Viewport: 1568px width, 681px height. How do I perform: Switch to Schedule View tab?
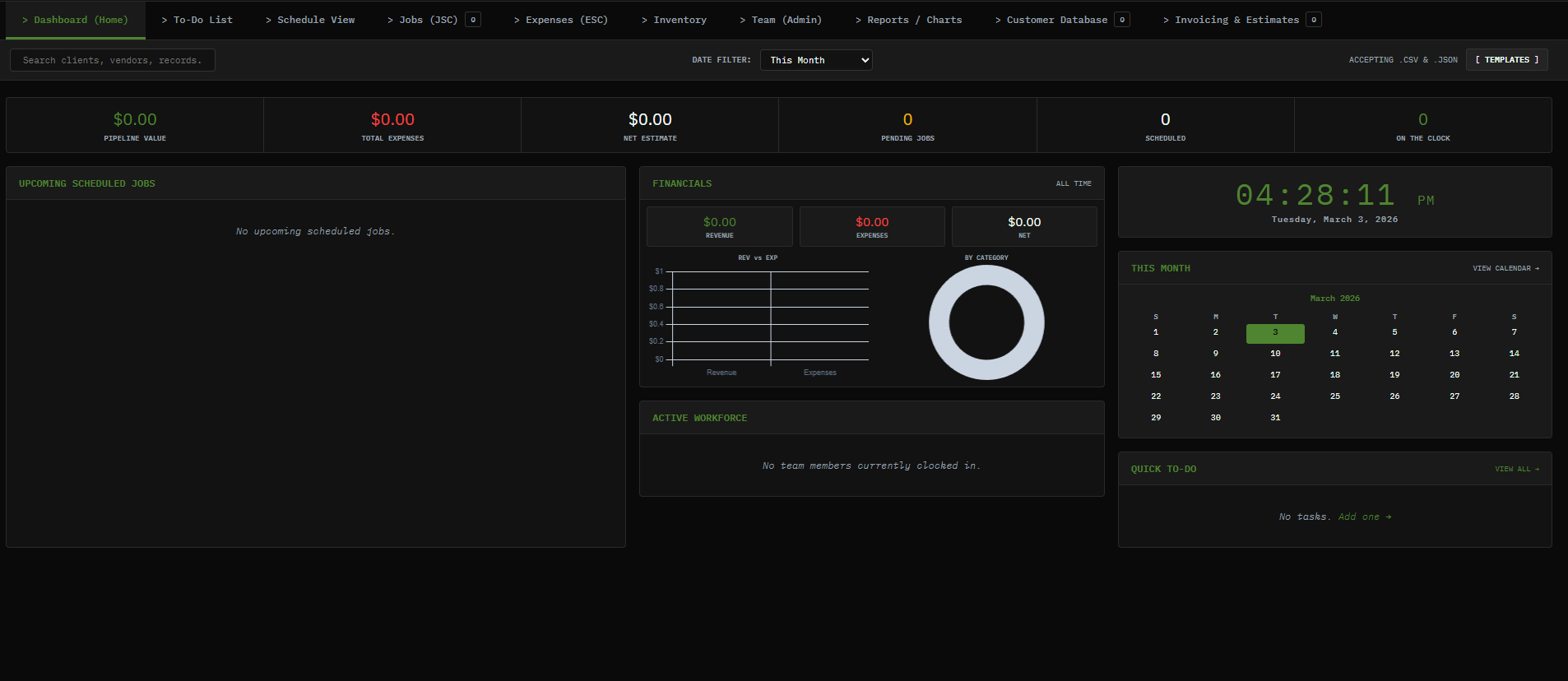(x=310, y=20)
